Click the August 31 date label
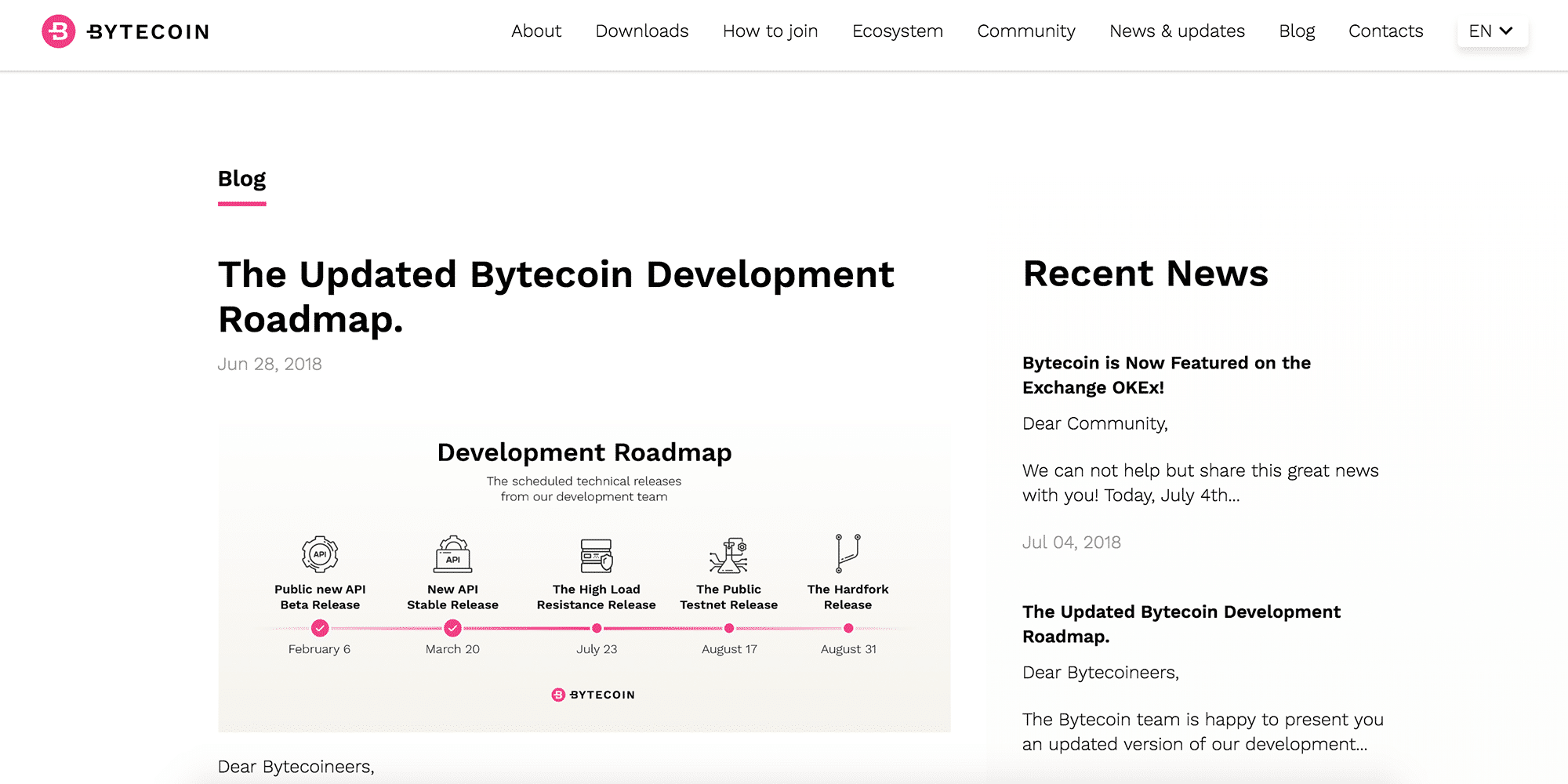Image resolution: width=1568 pixels, height=784 pixels. (848, 649)
